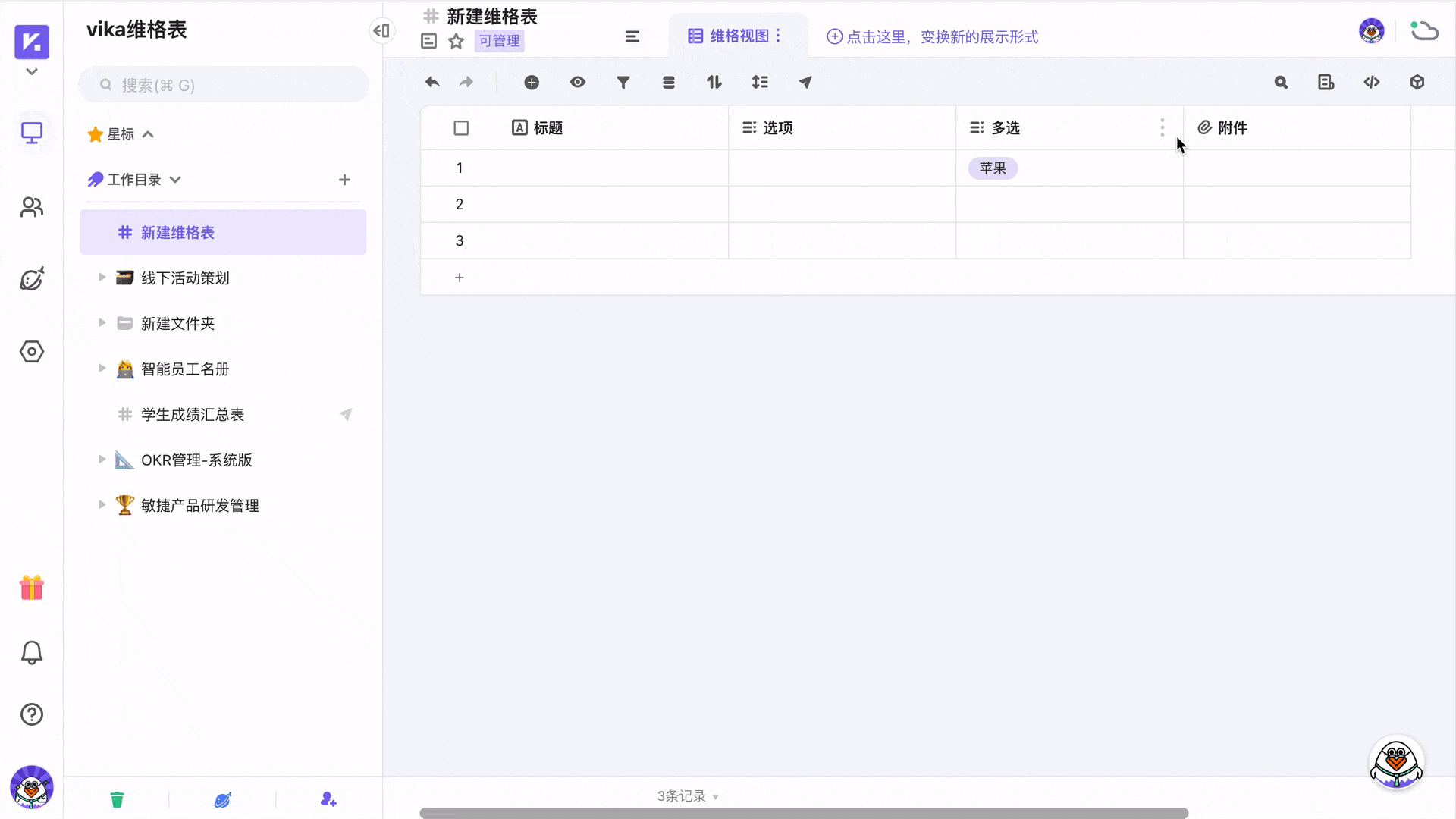Click the add record plus below row 3
The width and height of the screenshot is (1456, 819).
click(x=460, y=278)
